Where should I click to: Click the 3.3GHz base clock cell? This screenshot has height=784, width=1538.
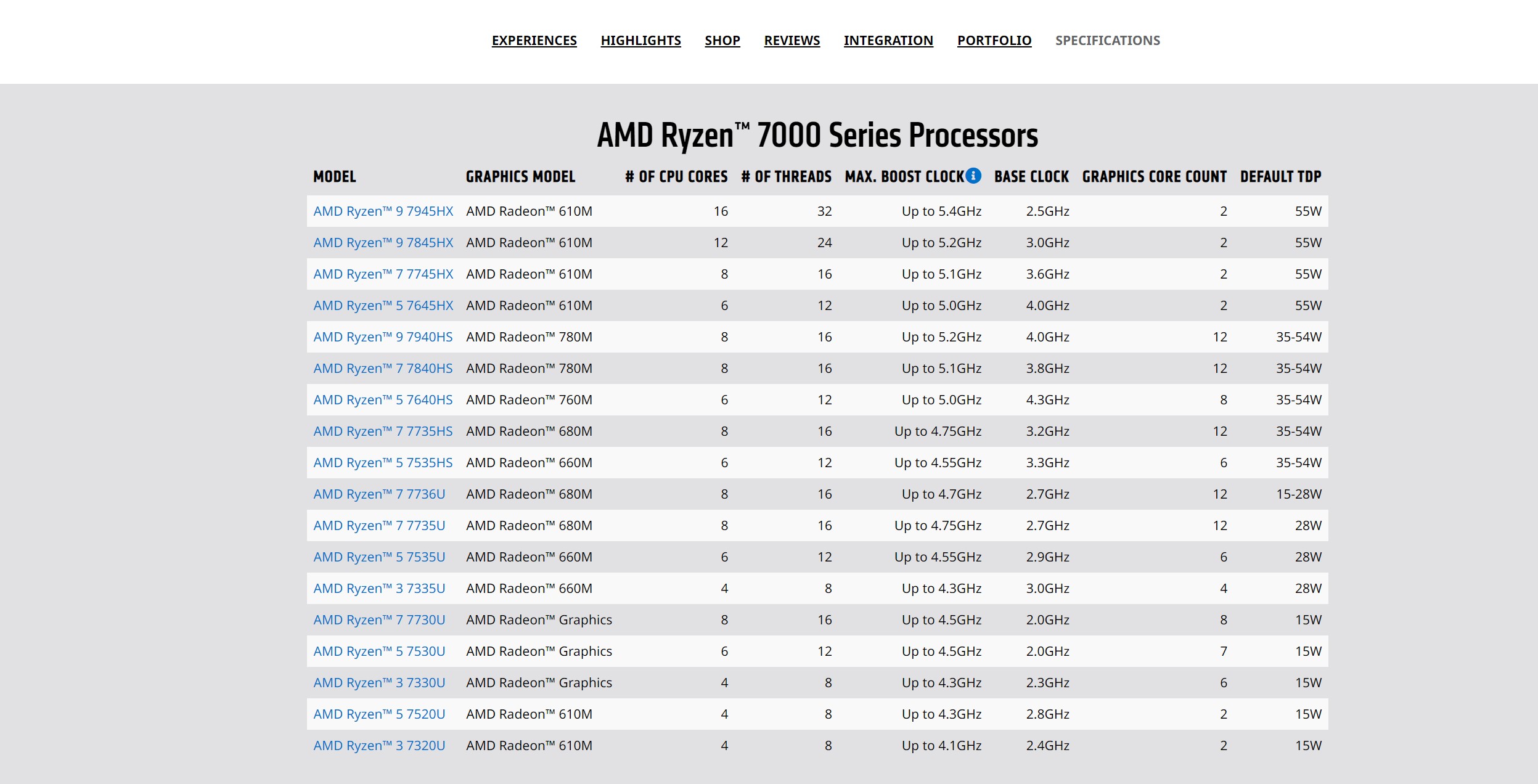pos(1047,463)
